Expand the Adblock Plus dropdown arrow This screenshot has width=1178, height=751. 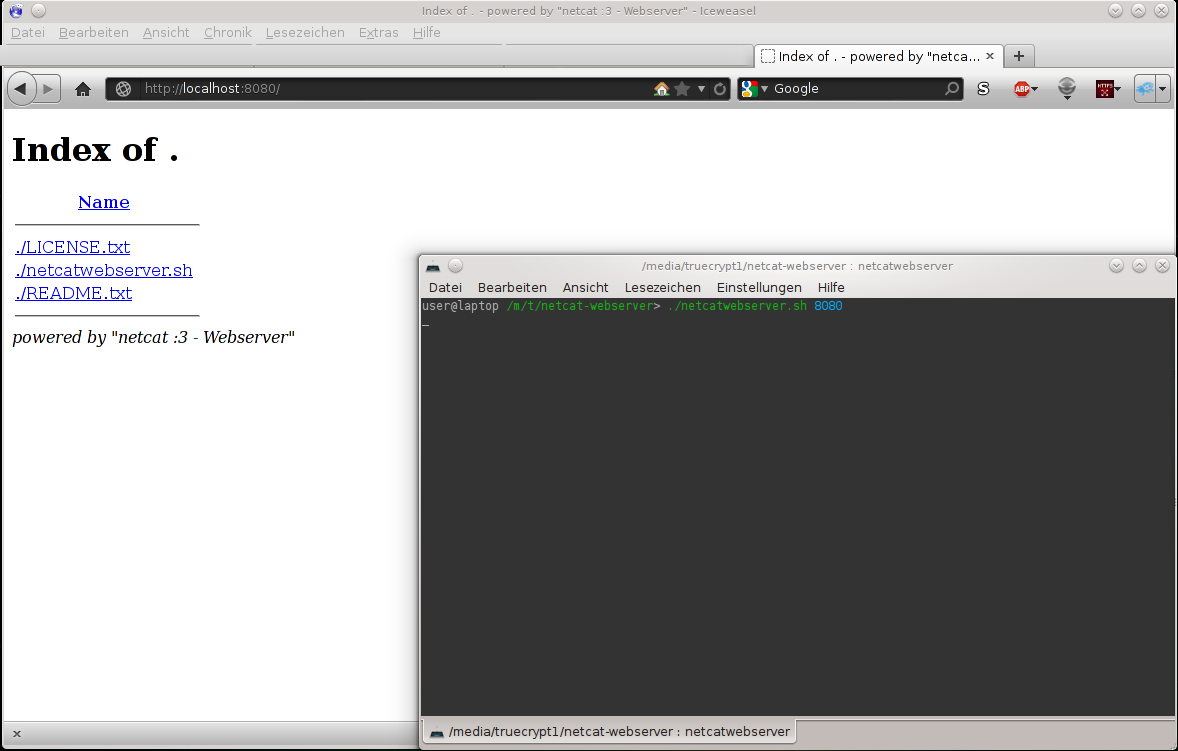pyautogui.click(x=1035, y=88)
